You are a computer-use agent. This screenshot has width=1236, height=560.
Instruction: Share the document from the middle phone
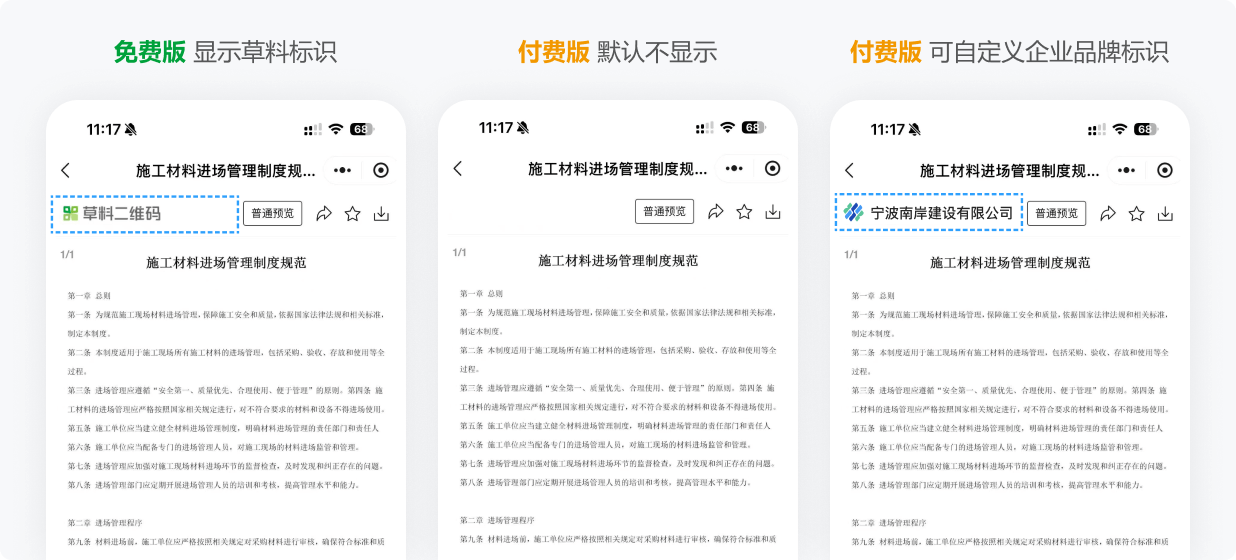click(716, 212)
